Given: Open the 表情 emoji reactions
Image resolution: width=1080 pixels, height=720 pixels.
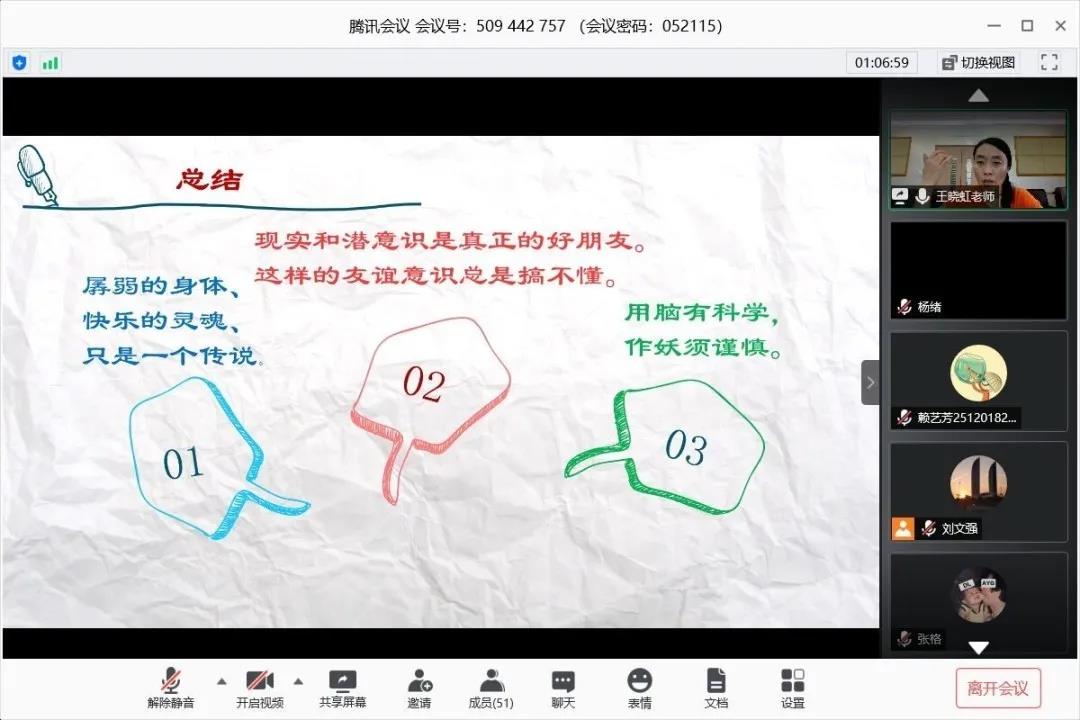Looking at the screenshot, I should tap(639, 688).
